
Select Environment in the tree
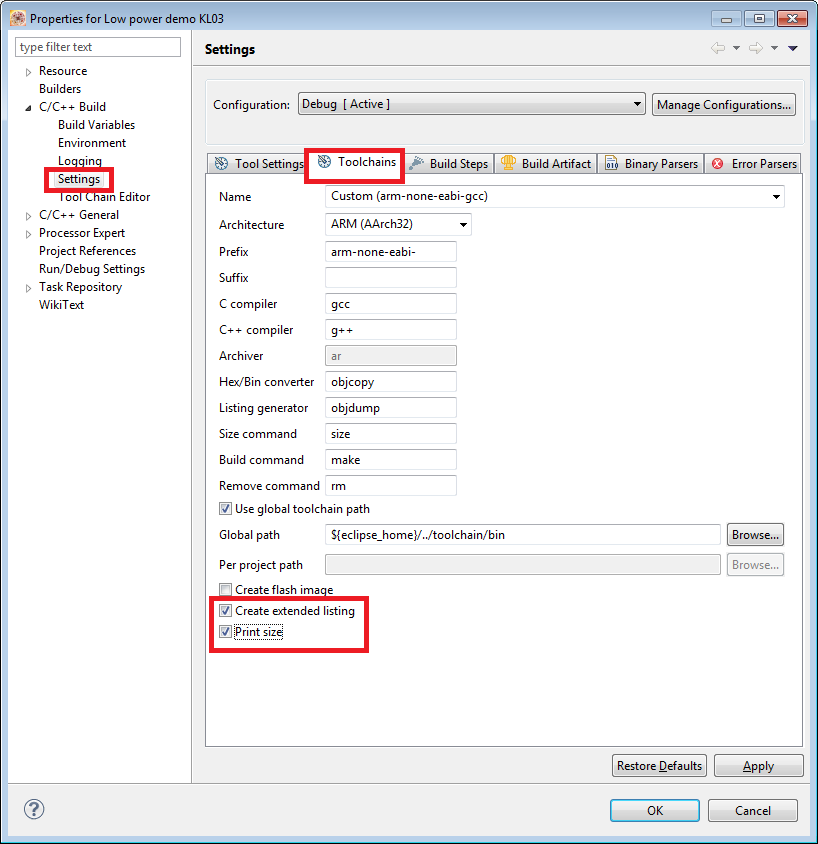pos(92,143)
